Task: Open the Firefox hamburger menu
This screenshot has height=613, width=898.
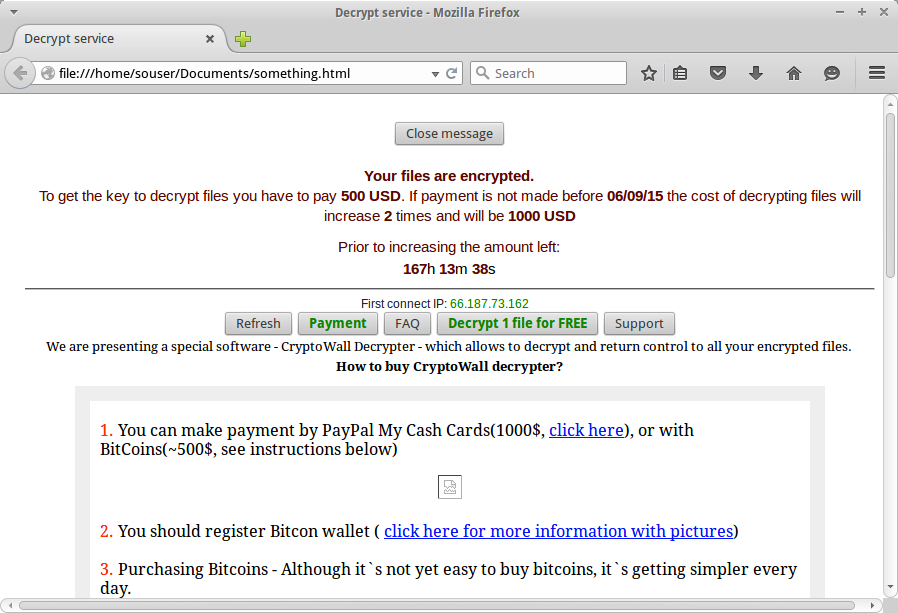Action: (877, 73)
